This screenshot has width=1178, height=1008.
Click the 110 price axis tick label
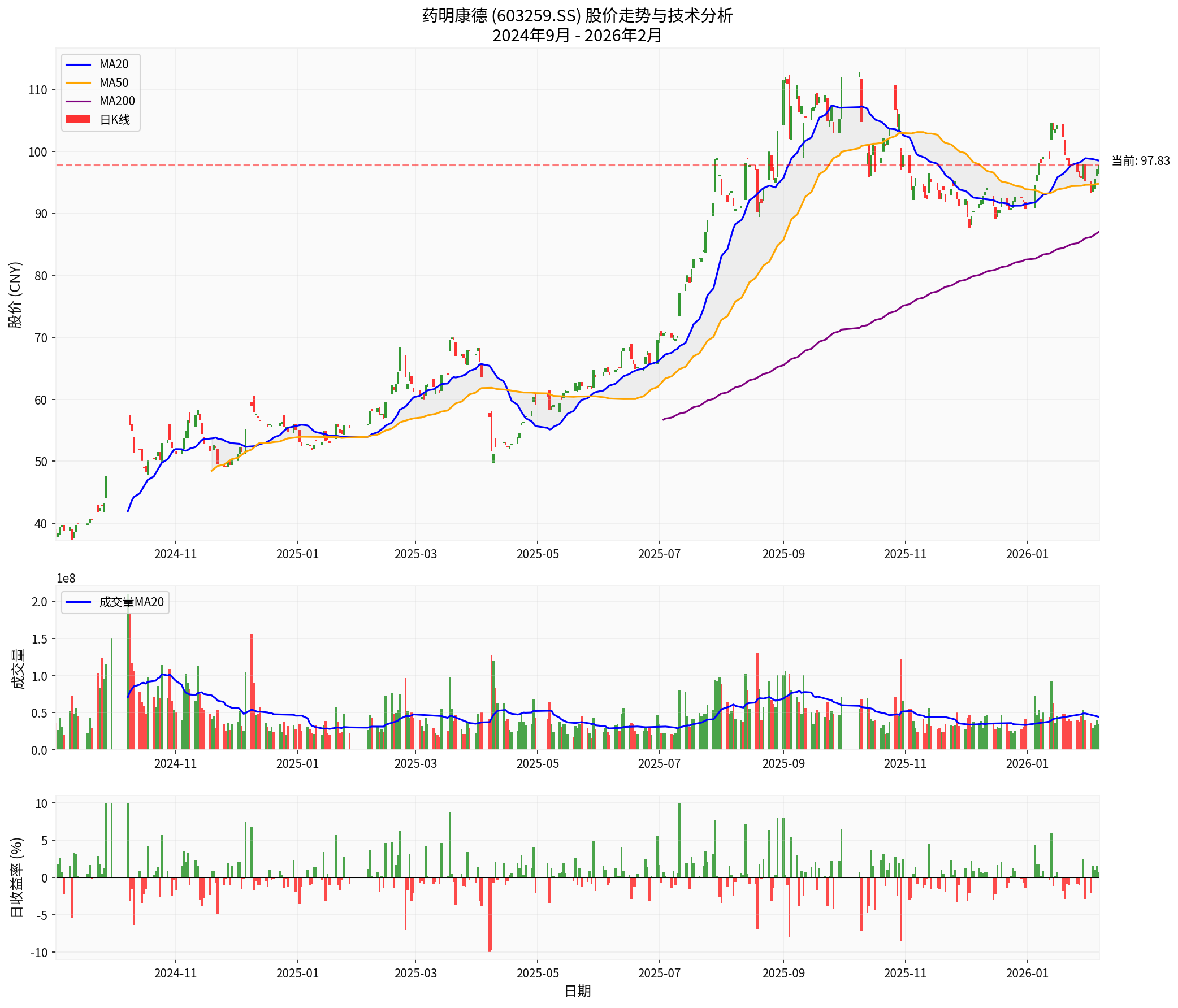tap(38, 90)
